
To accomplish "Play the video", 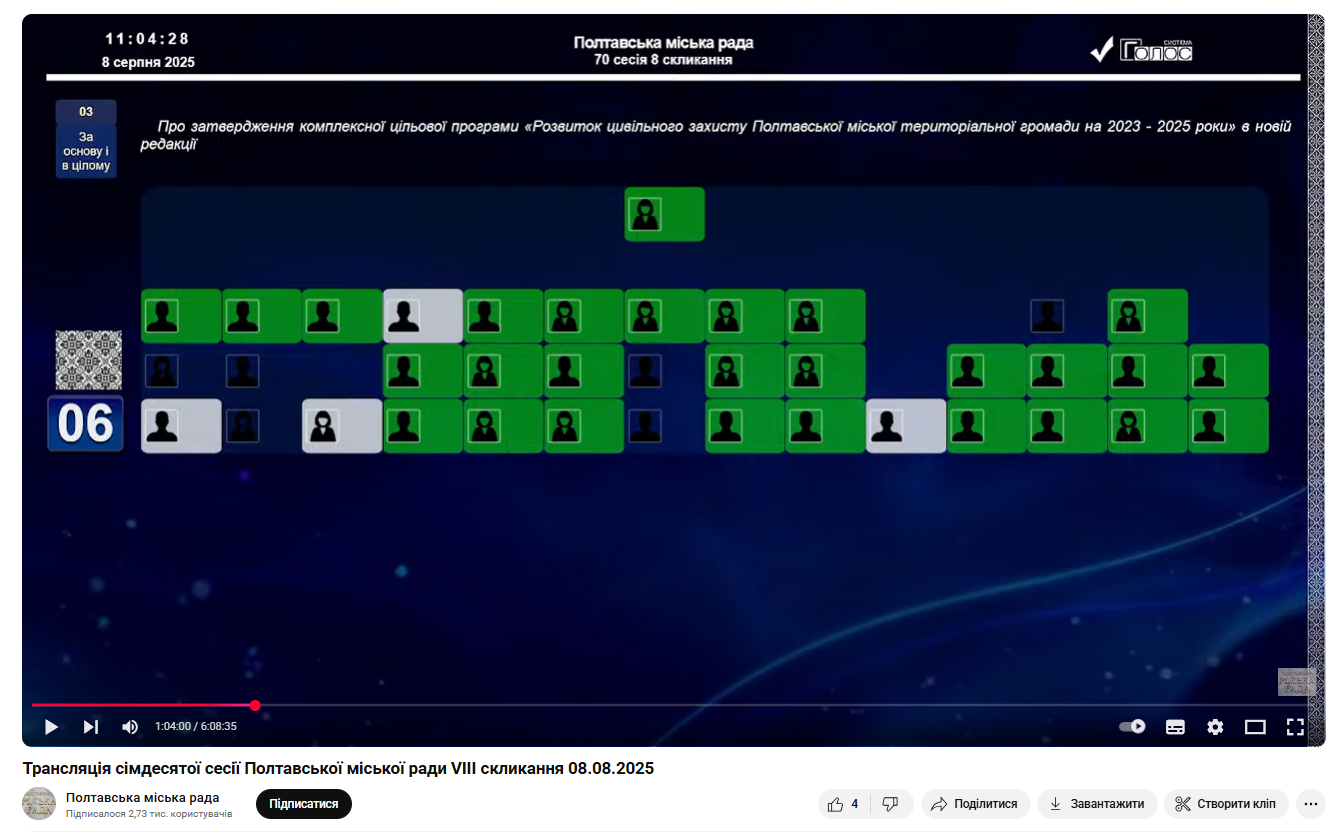I will point(51,727).
